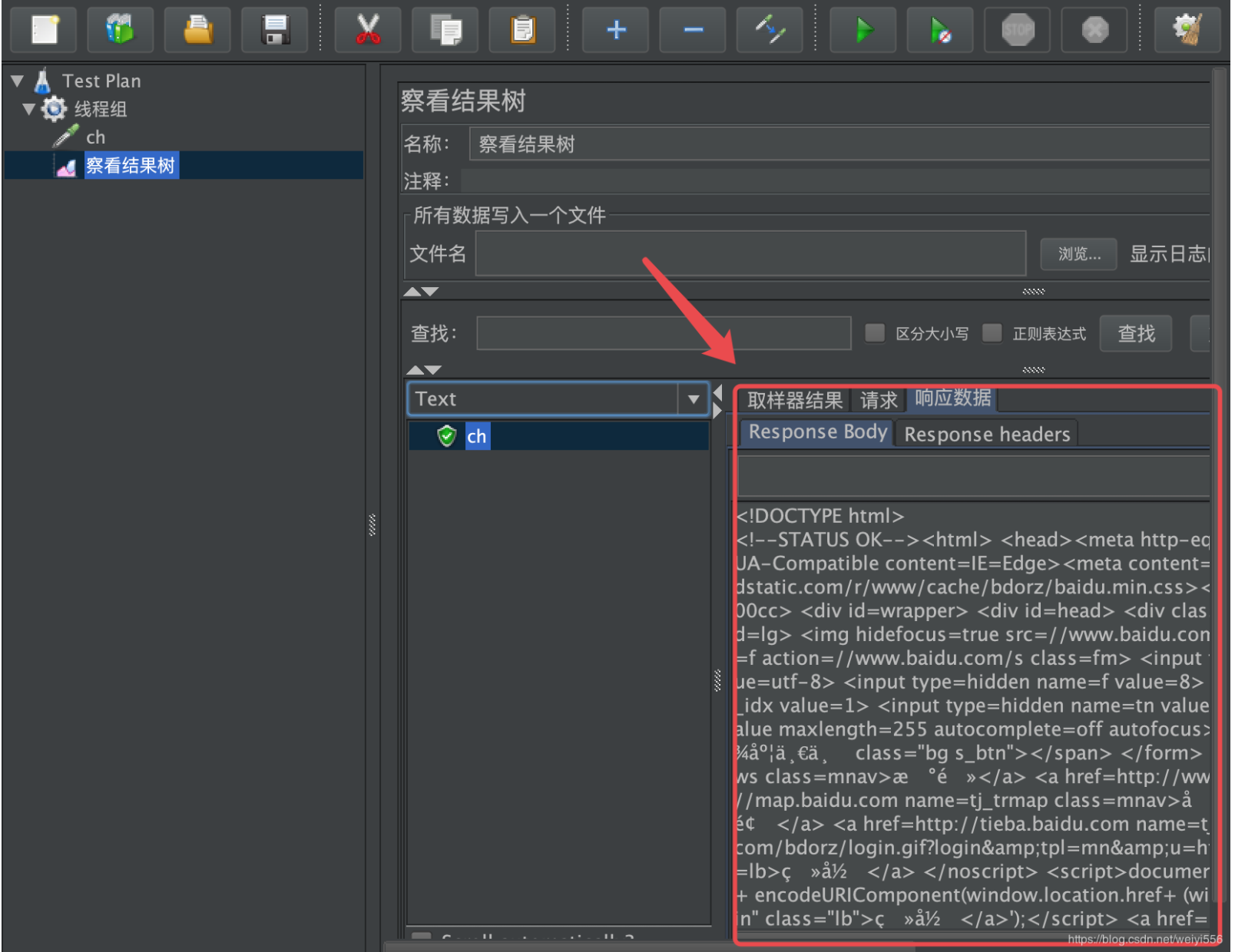Click the '<!--STATUS OK-->' response line
Image resolution: width=1235 pixels, height=952 pixels.
(x=972, y=540)
